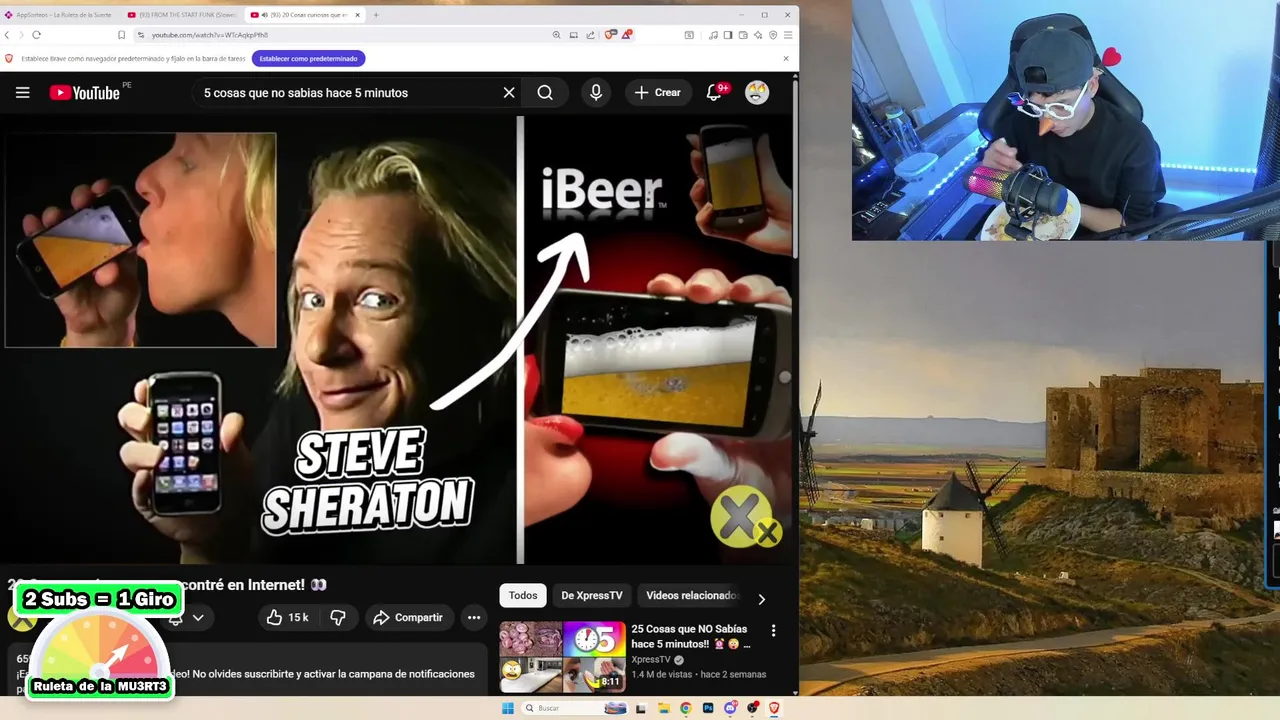
Task: Like the video with 15 k thumbs up
Action: pyautogui.click(x=287, y=618)
